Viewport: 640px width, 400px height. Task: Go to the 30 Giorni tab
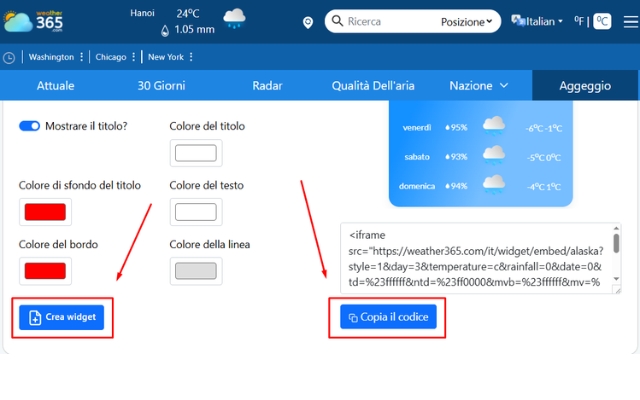click(161, 86)
